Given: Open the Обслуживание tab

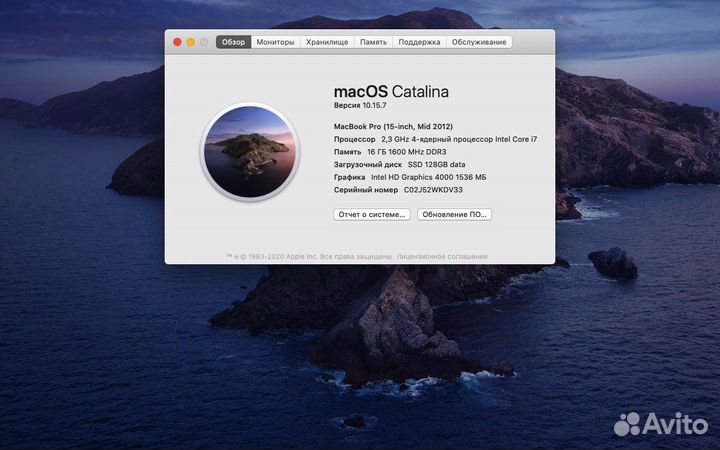Looking at the screenshot, I should [x=478, y=42].
